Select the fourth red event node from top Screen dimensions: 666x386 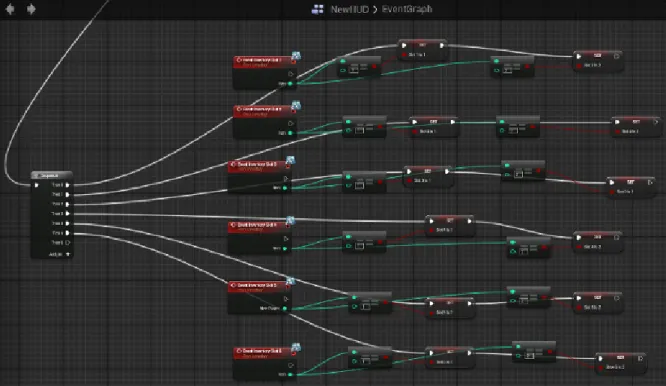tap(259, 227)
